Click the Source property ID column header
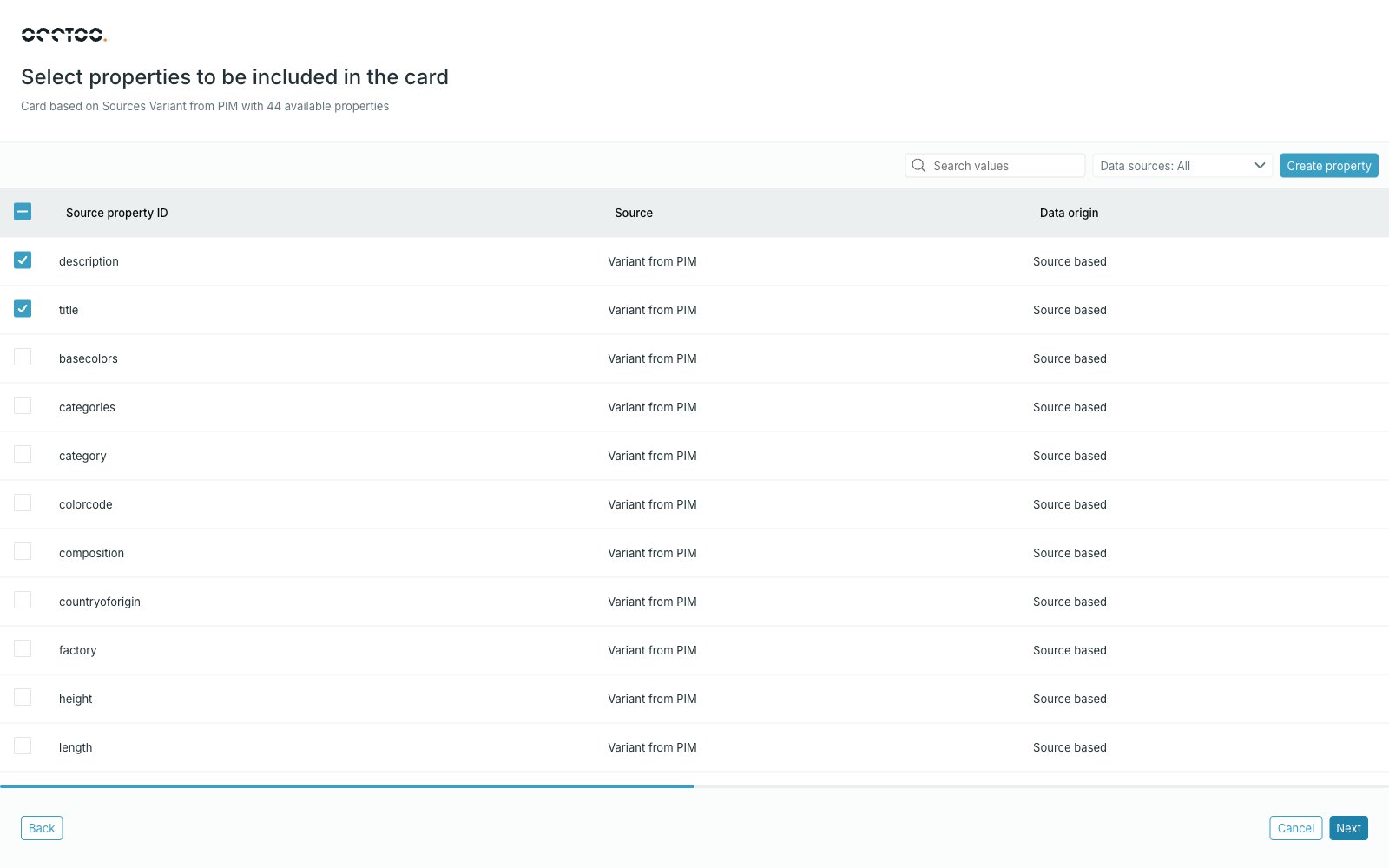The width and height of the screenshot is (1389, 868). pyautogui.click(x=117, y=213)
